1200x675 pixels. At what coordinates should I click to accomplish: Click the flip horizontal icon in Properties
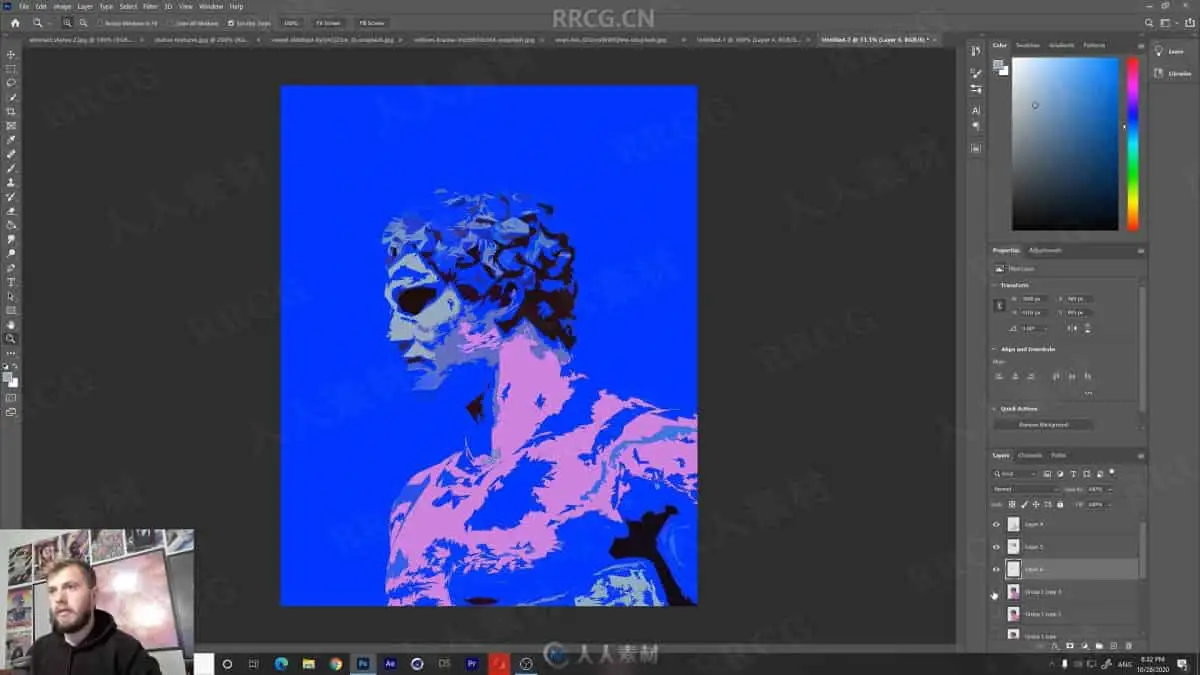tap(1072, 328)
